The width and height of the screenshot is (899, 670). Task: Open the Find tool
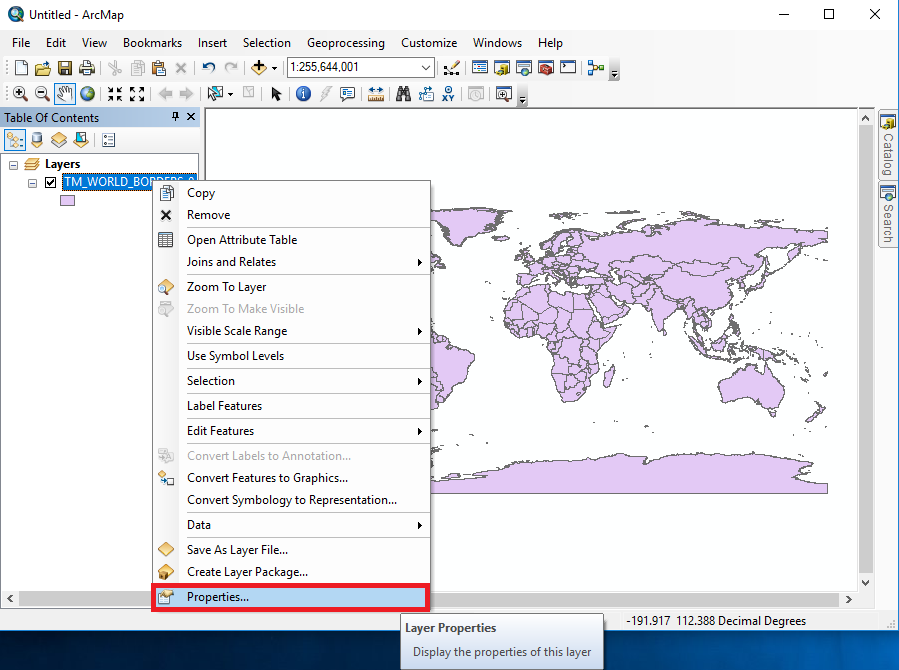point(401,93)
